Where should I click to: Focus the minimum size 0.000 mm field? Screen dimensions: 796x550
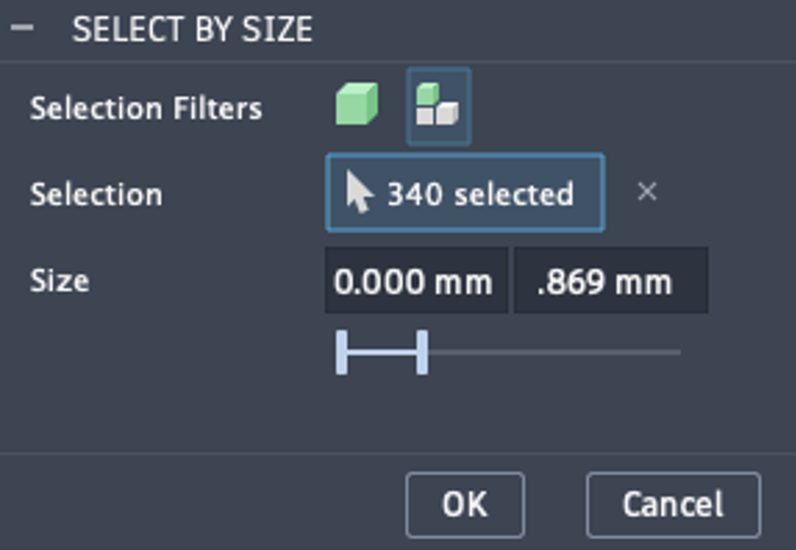(415, 281)
